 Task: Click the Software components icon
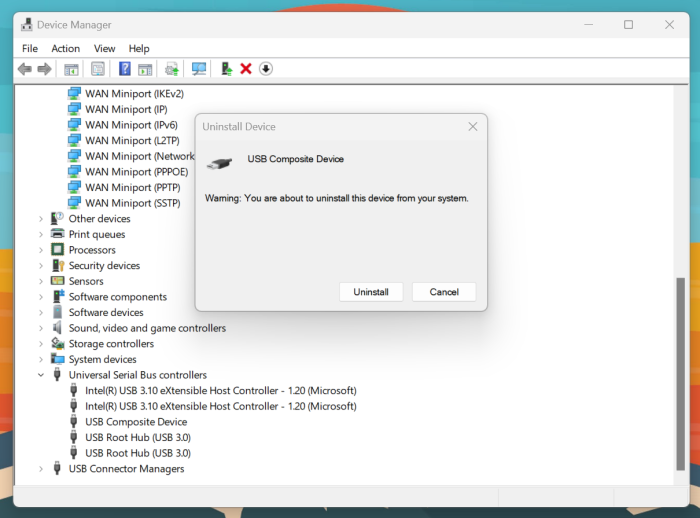(x=58, y=296)
